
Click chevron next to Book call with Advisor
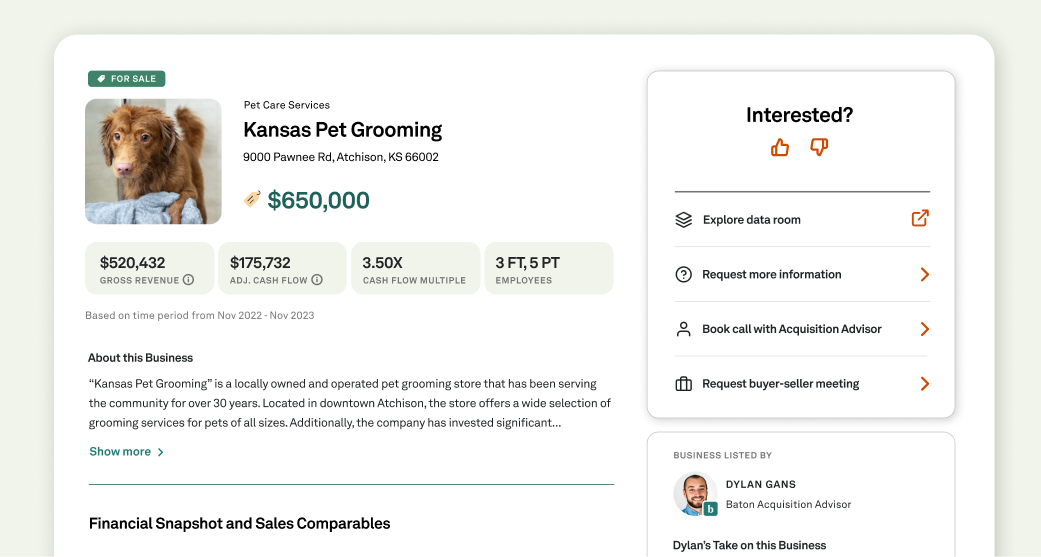click(x=924, y=329)
